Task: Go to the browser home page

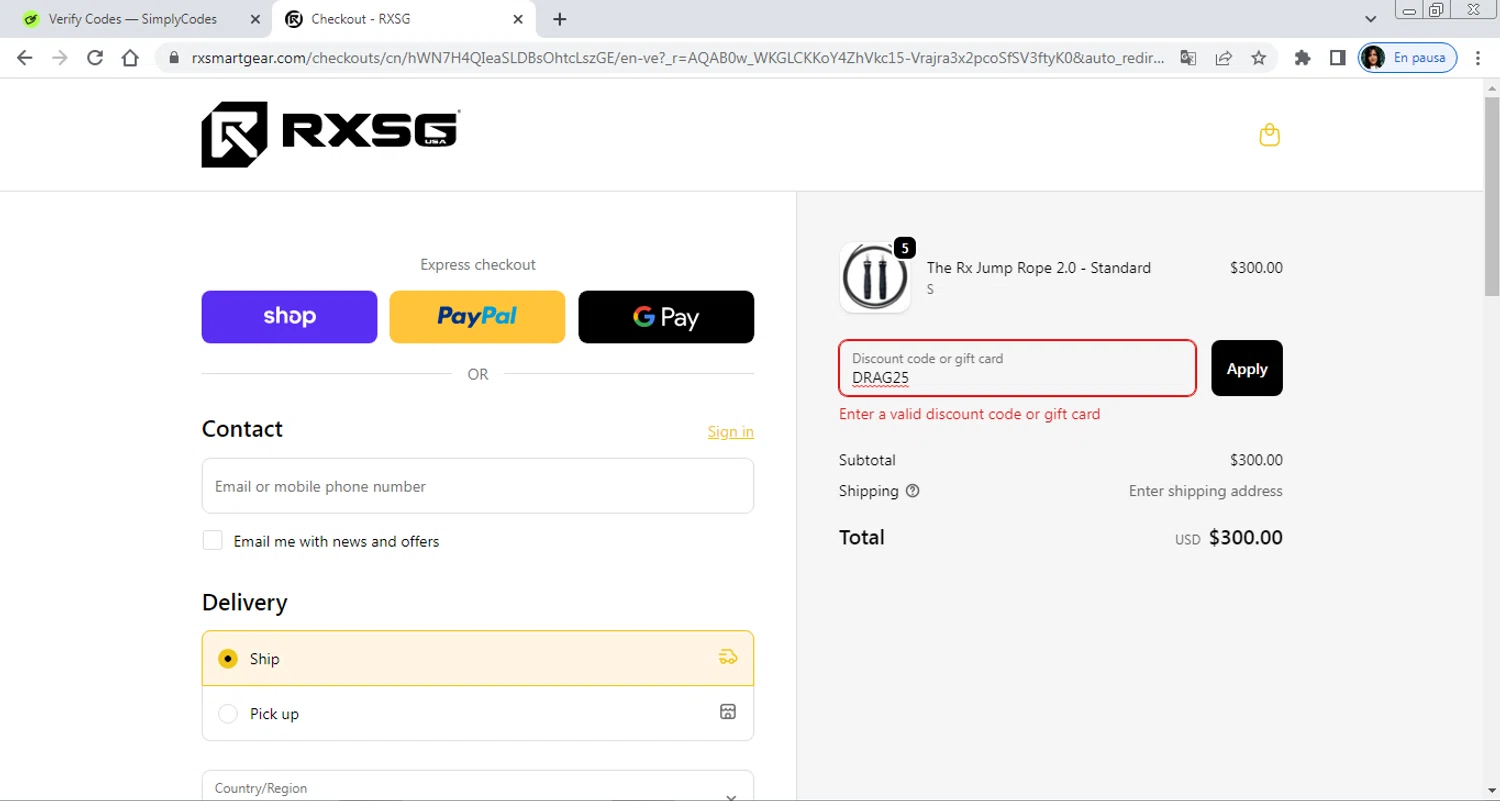Action: pos(130,58)
